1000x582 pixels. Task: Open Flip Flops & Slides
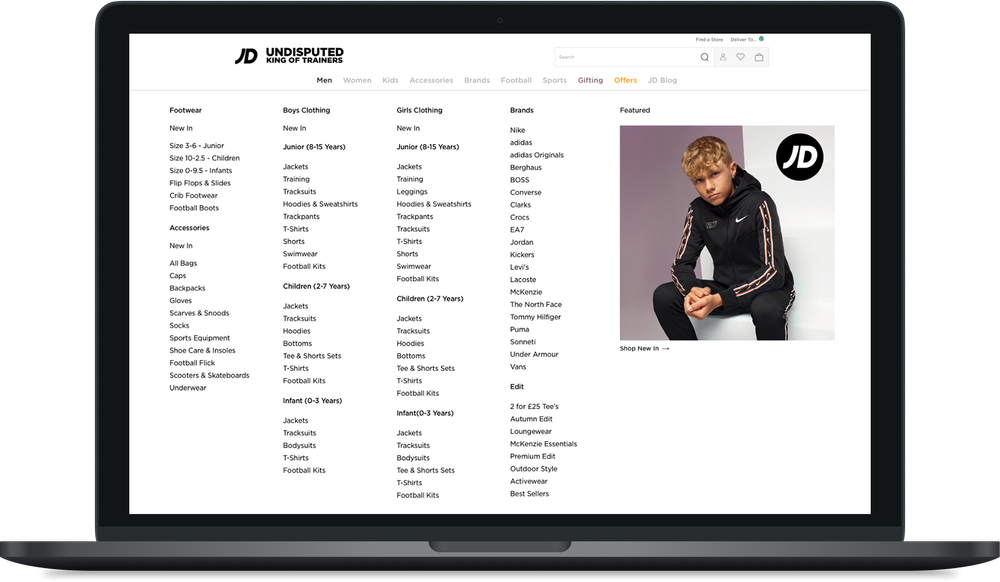200,183
